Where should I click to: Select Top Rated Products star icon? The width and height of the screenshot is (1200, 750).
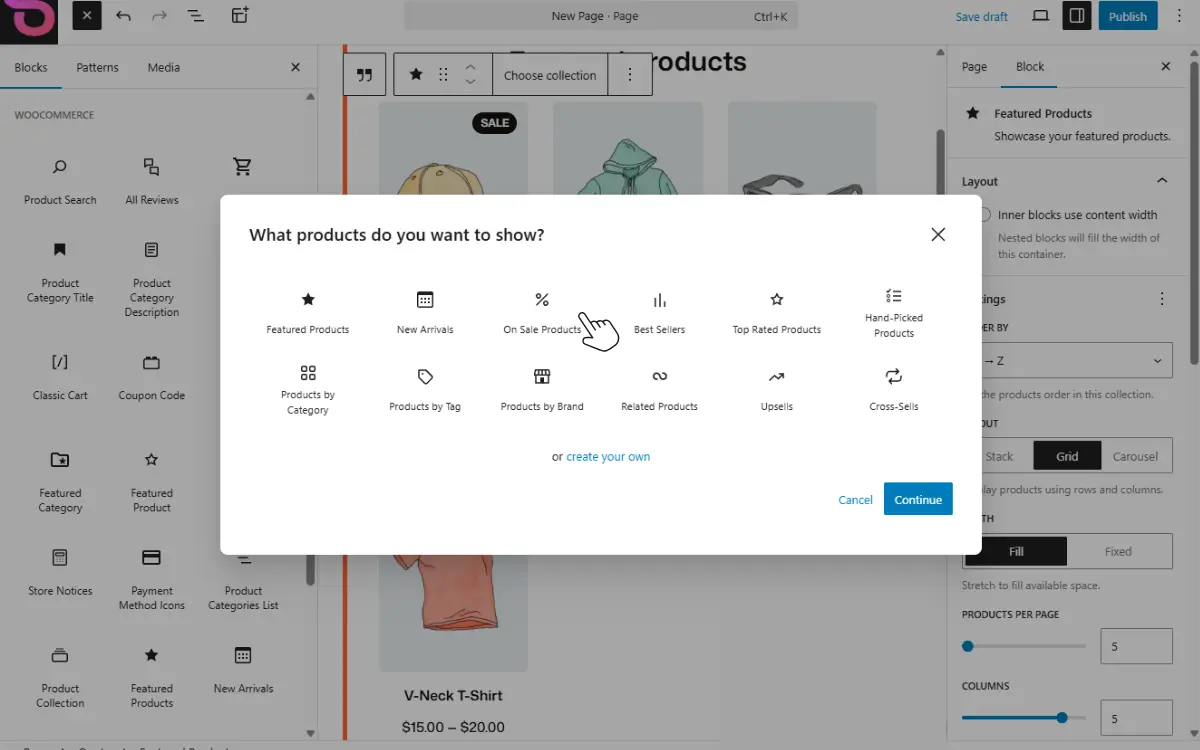click(x=776, y=299)
